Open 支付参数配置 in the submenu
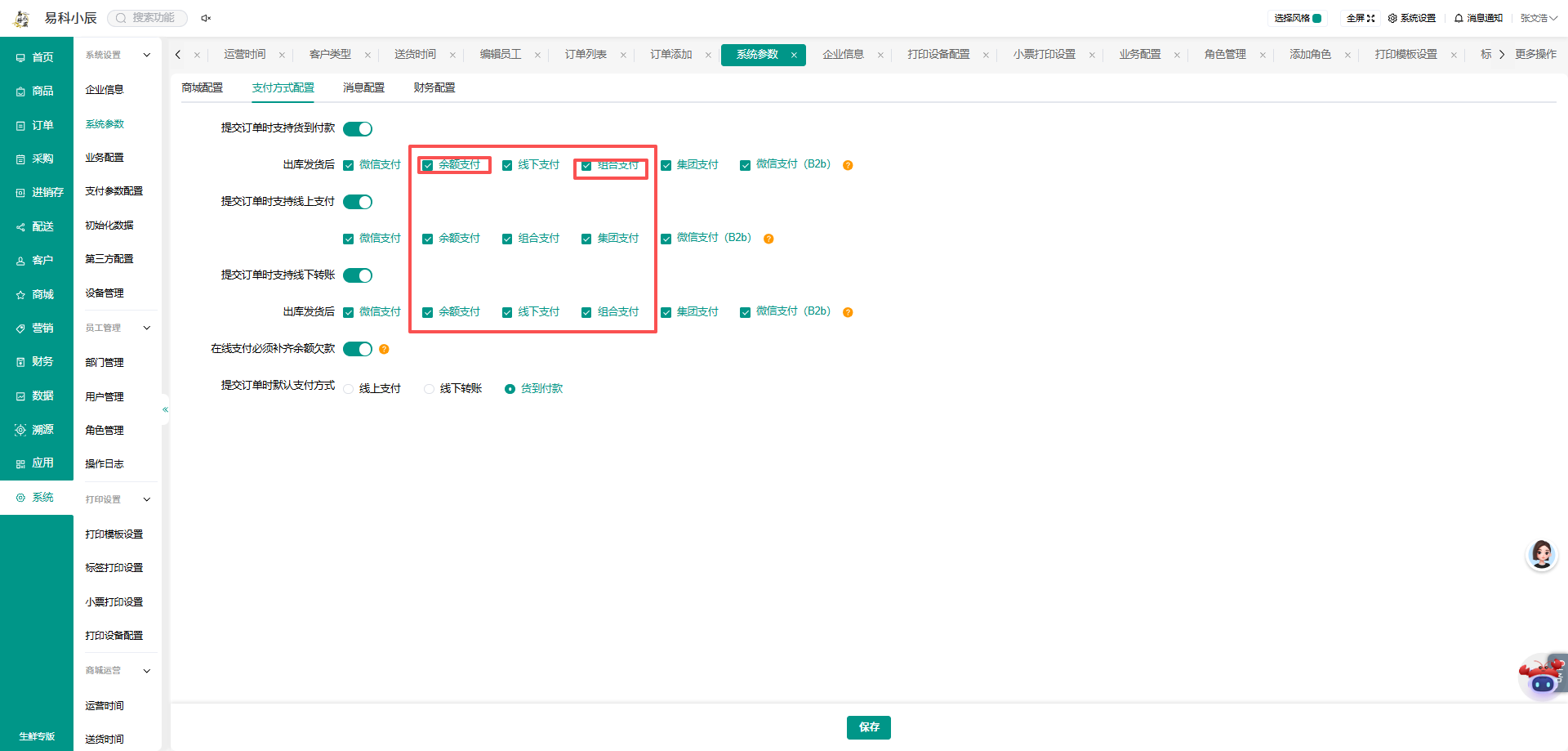The image size is (1568, 751). (114, 191)
